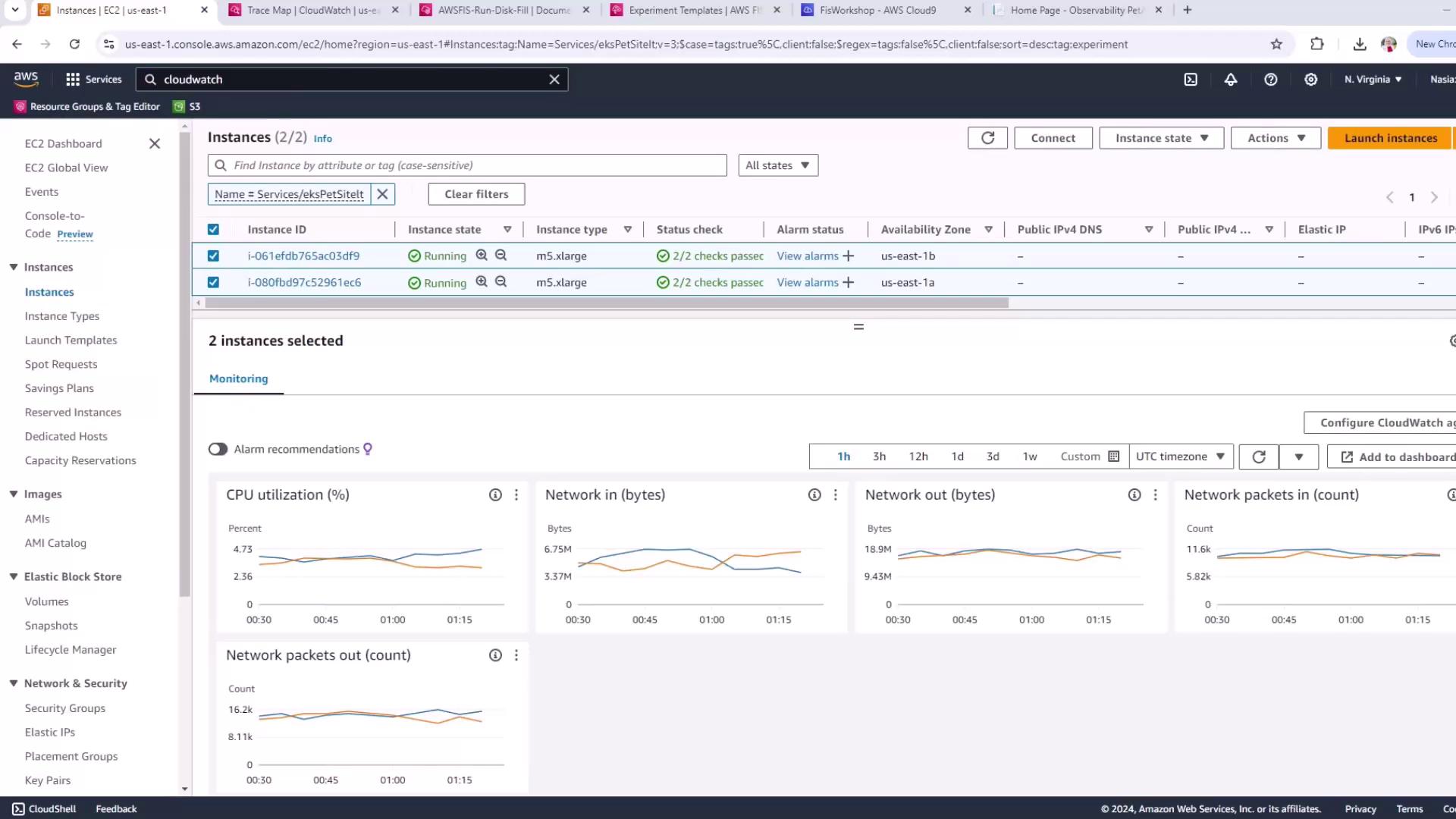This screenshot has width=1456, height=819.
Task: Click View alarms for the us-east-1b instance
Action: (x=808, y=256)
